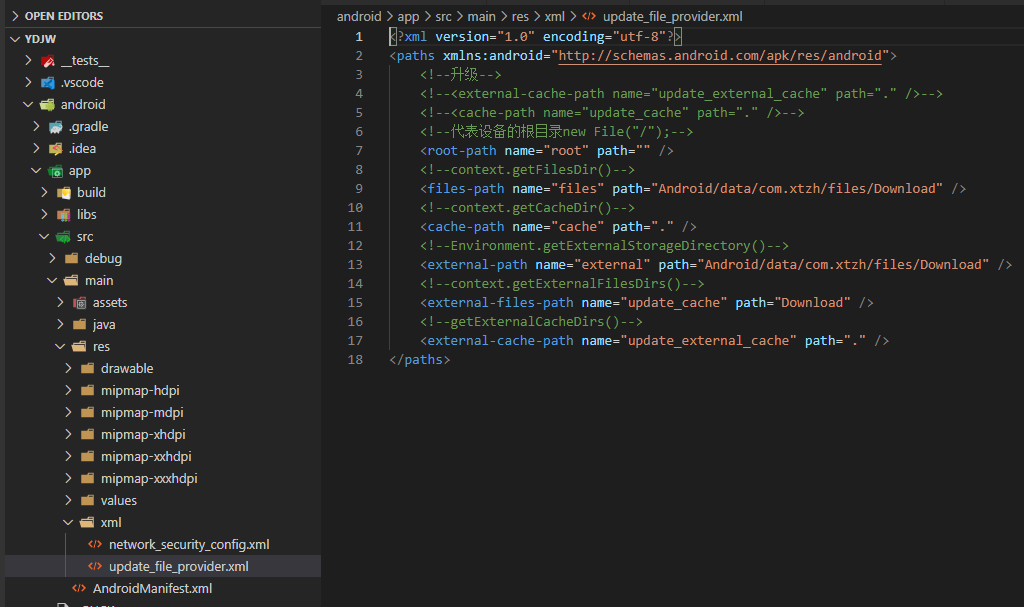
Task: Click the xml folder icon in tree
Action: (x=87, y=523)
